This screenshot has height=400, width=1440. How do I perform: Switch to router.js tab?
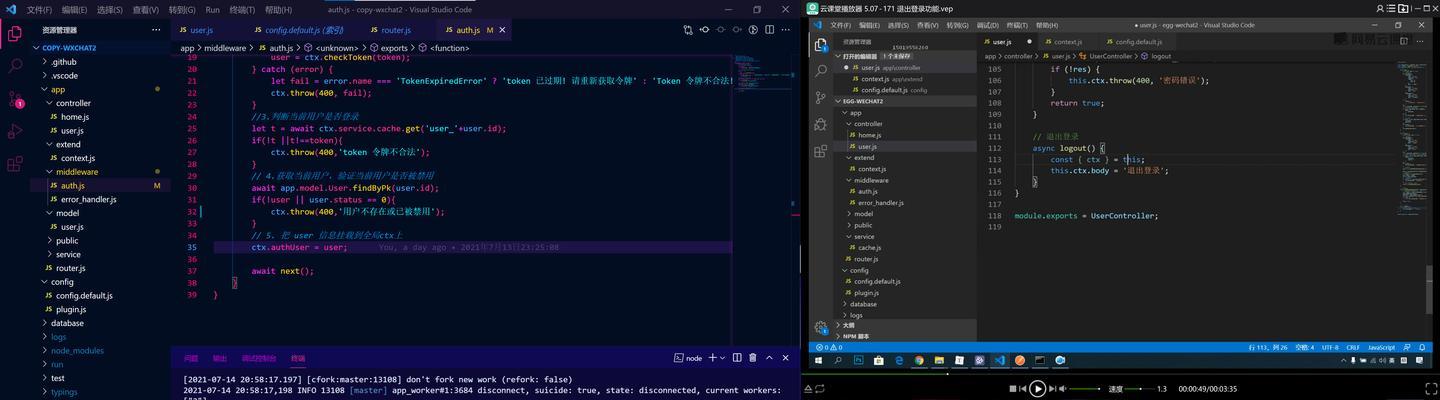[396, 30]
